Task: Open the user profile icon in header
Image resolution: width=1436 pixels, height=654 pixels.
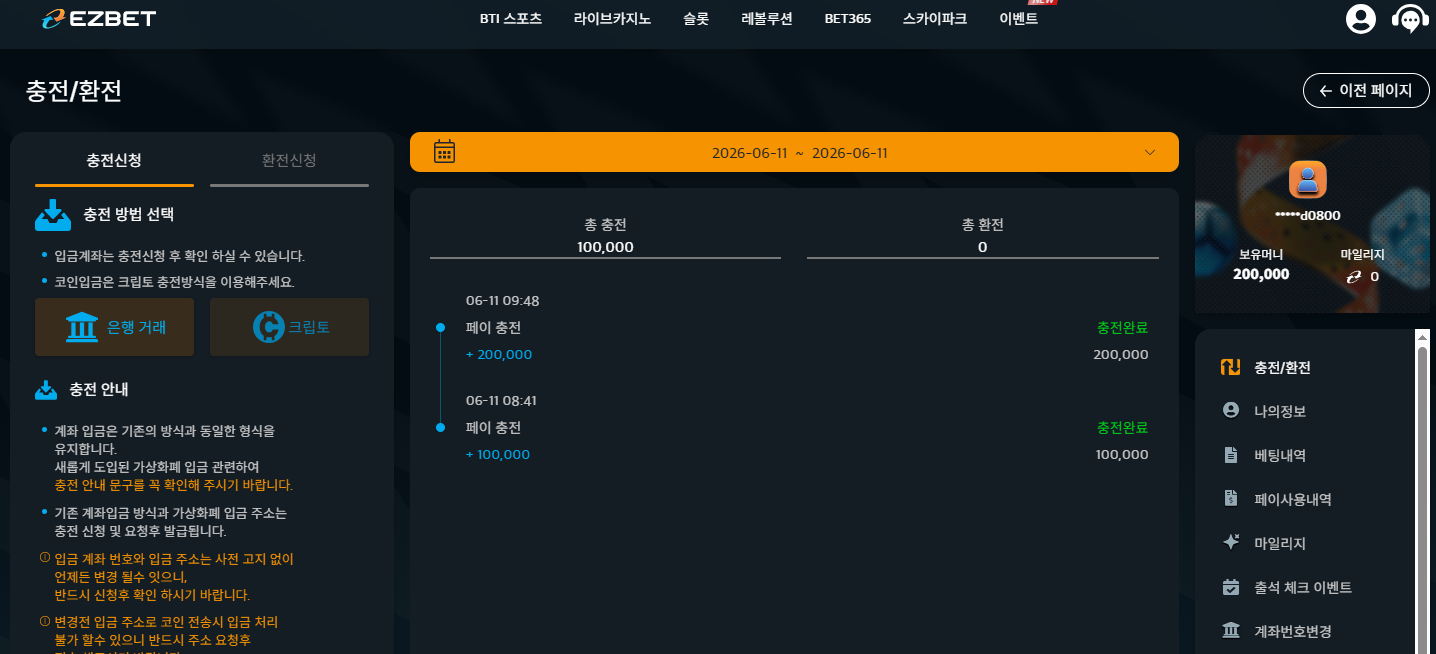Action: pyautogui.click(x=1361, y=18)
